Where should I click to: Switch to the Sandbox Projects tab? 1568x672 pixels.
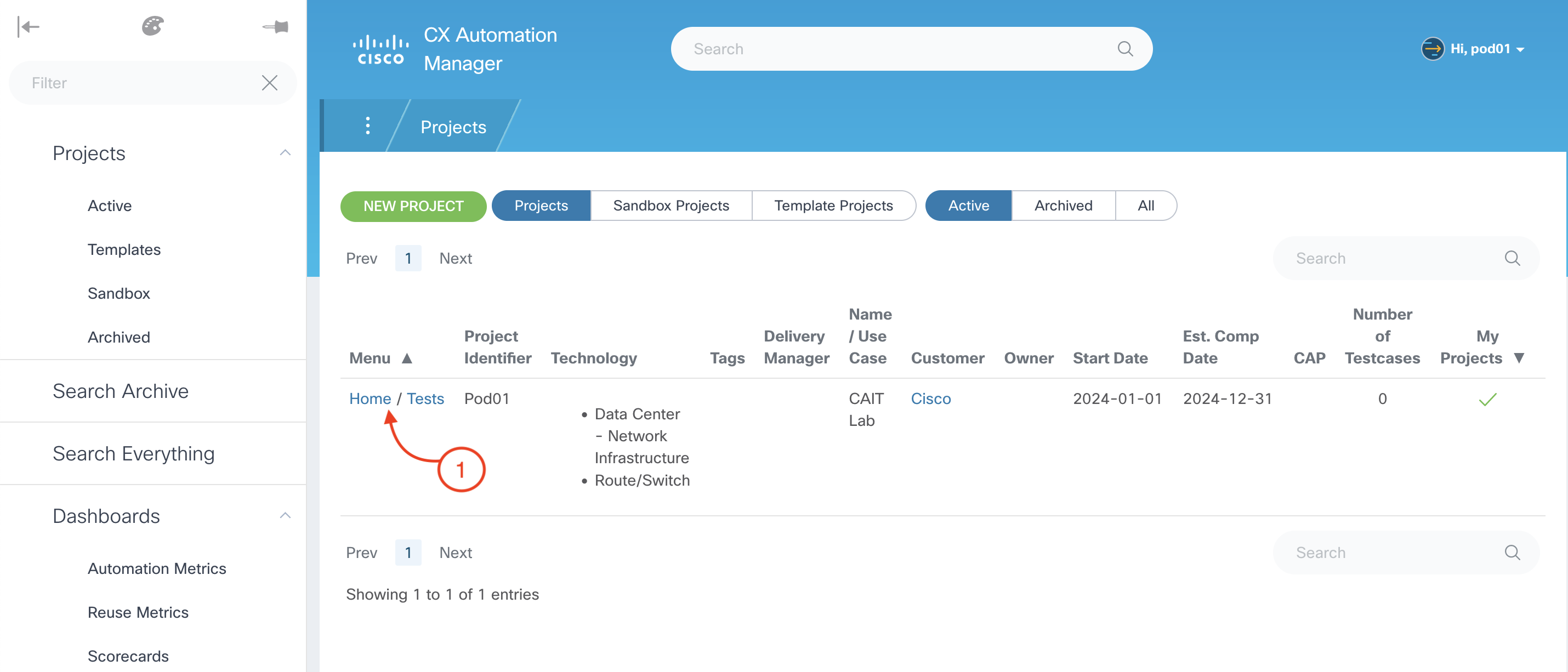coord(671,206)
